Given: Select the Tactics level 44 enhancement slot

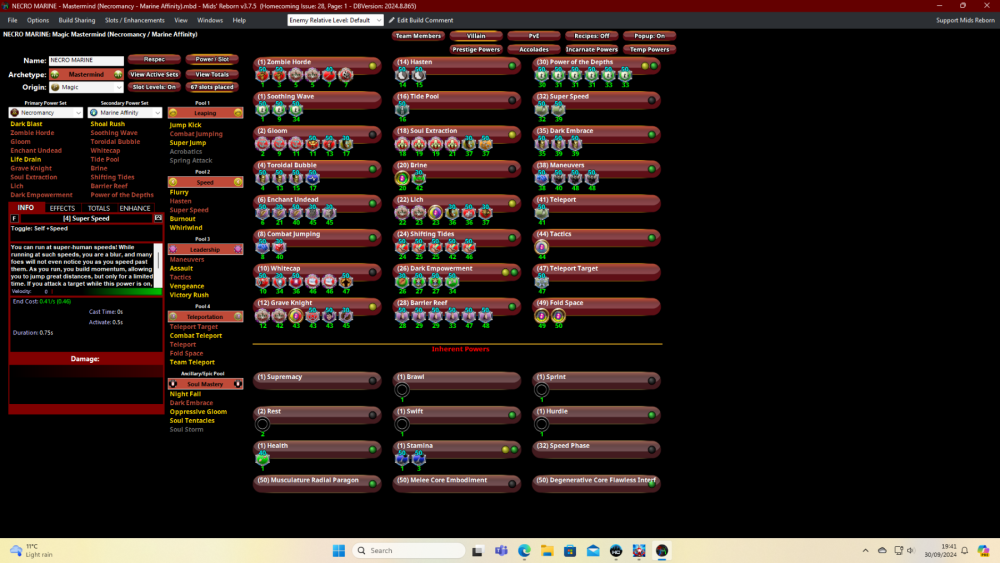Looking at the screenshot, I should tap(541, 248).
